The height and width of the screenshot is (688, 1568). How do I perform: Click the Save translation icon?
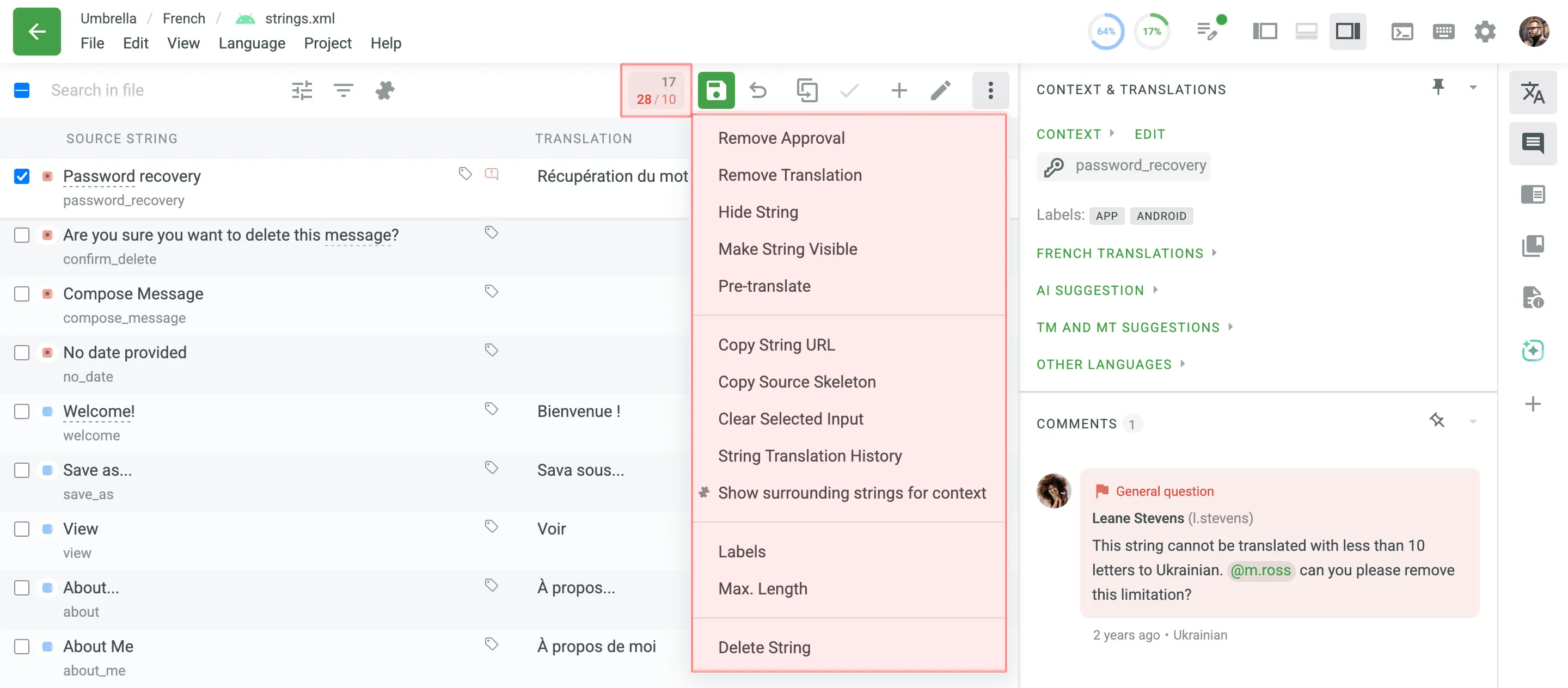click(x=716, y=90)
